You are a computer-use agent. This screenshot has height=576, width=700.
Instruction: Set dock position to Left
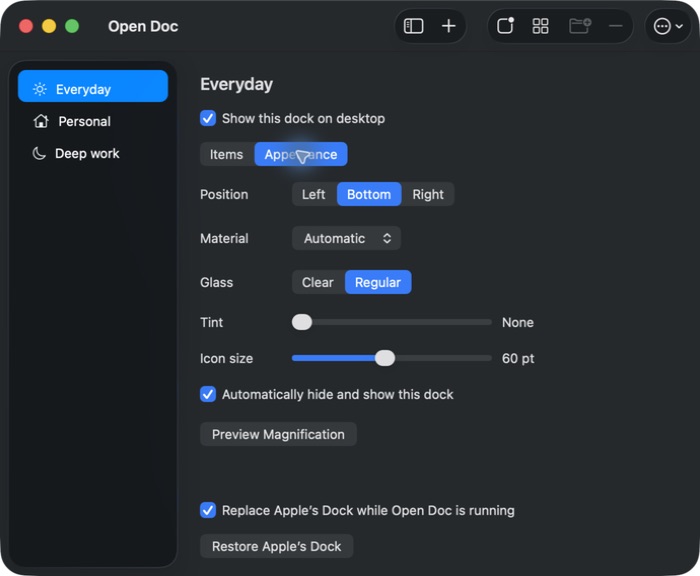314,194
